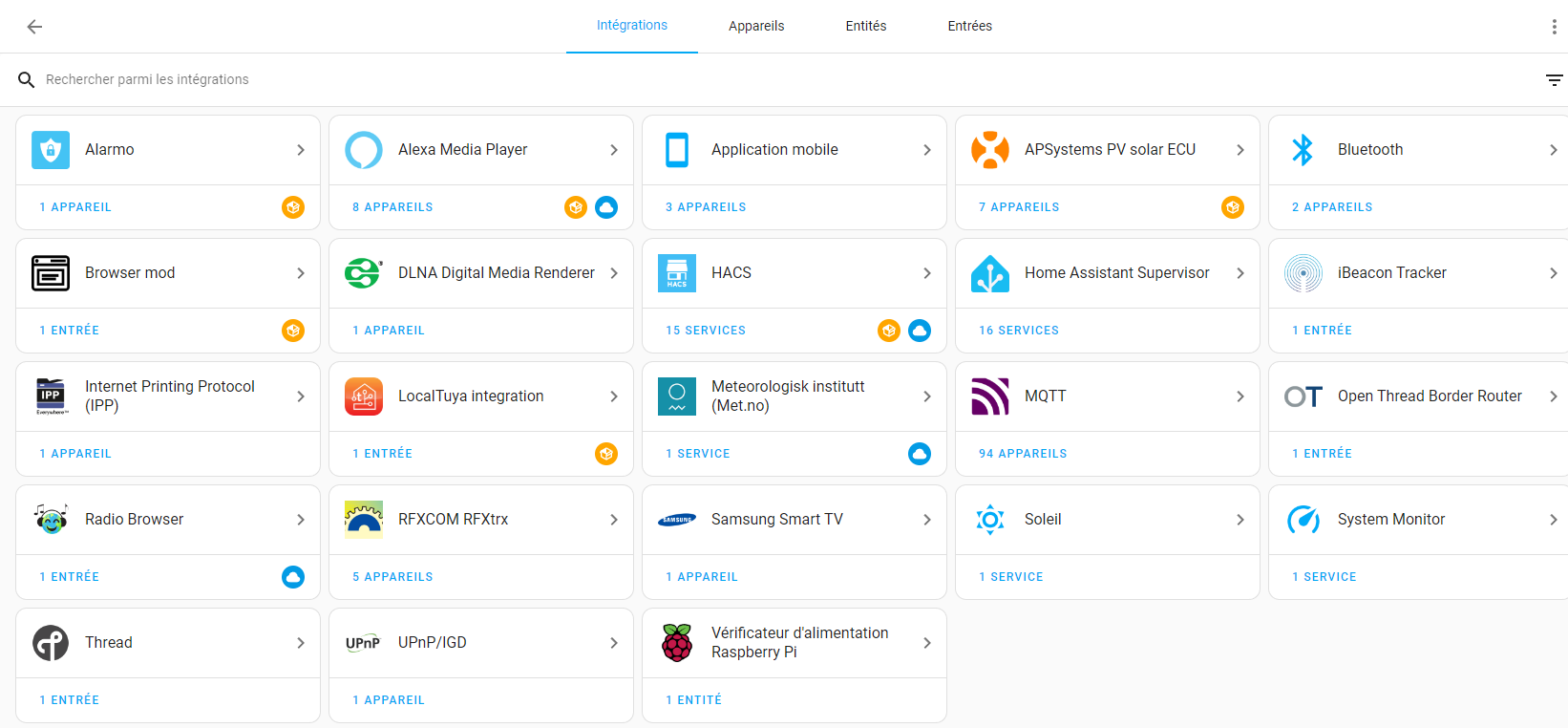Click the cloud badge on Radio Browser
This screenshot has height=728, width=1568.
[293, 577]
